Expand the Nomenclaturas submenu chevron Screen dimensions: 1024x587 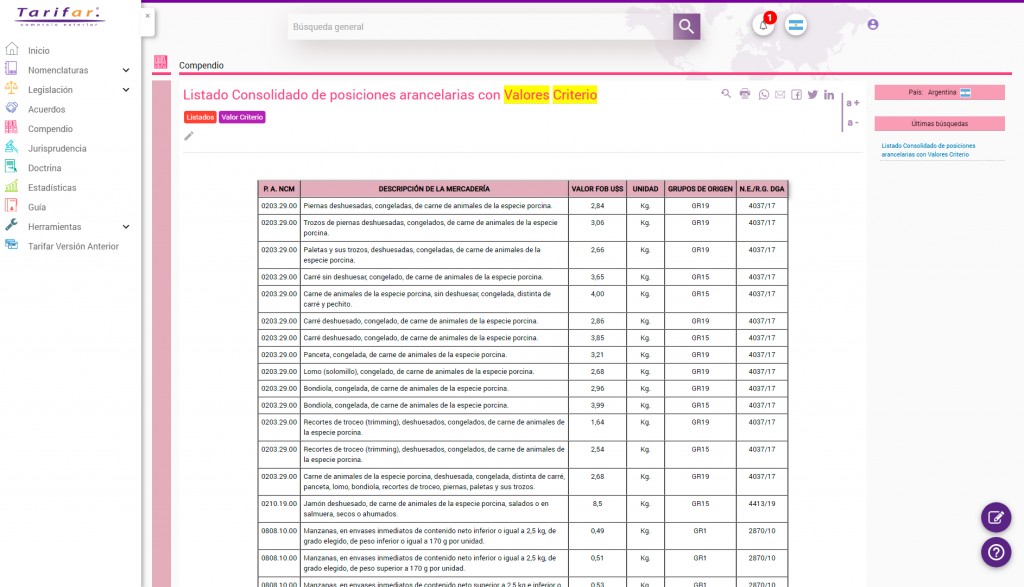coord(126,70)
